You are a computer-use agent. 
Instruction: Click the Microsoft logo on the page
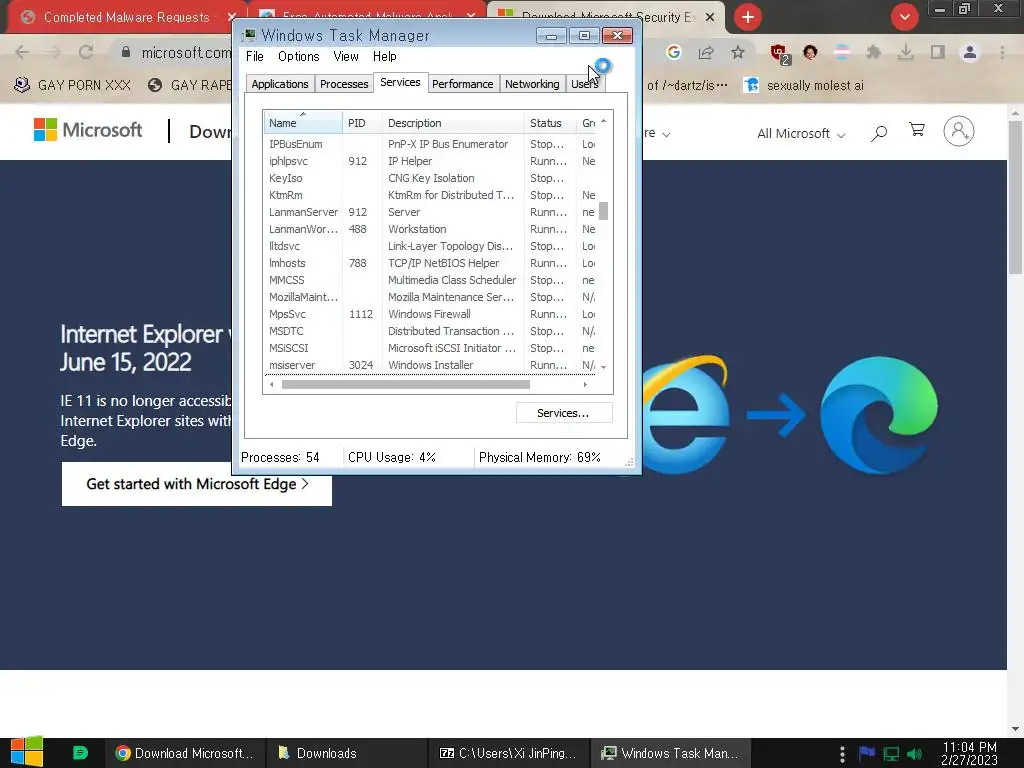[88, 130]
